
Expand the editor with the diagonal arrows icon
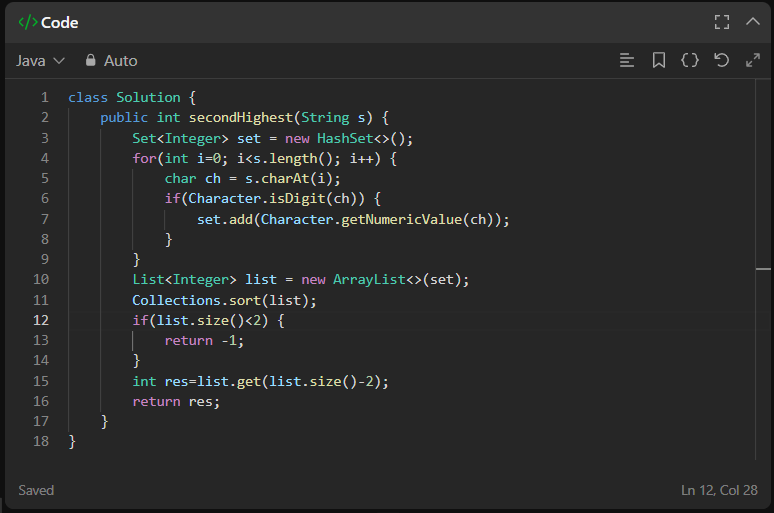click(x=753, y=60)
